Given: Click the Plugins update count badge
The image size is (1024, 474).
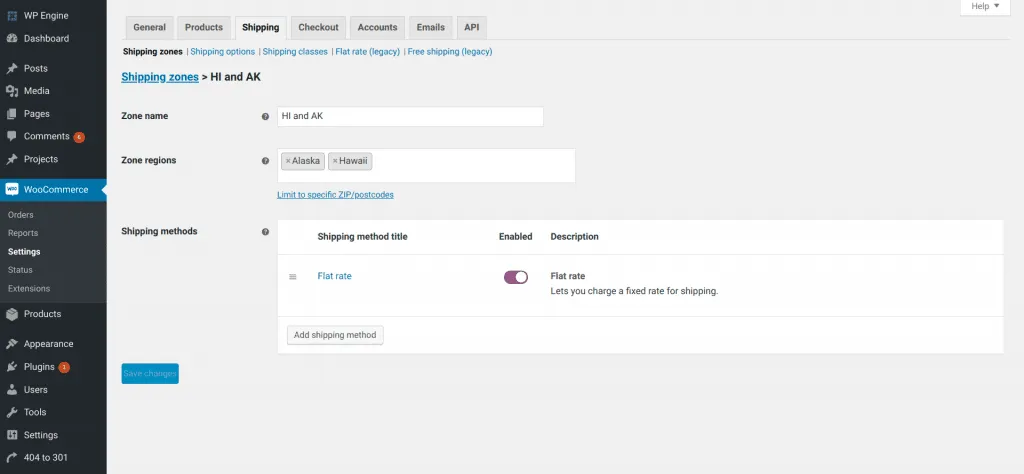Looking at the screenshot, I should [x=64, y=368].
